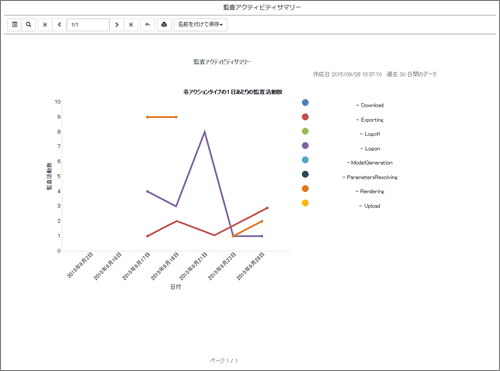
Task: Click the 監査活動数 y-axis label
Action: (49, 176)
